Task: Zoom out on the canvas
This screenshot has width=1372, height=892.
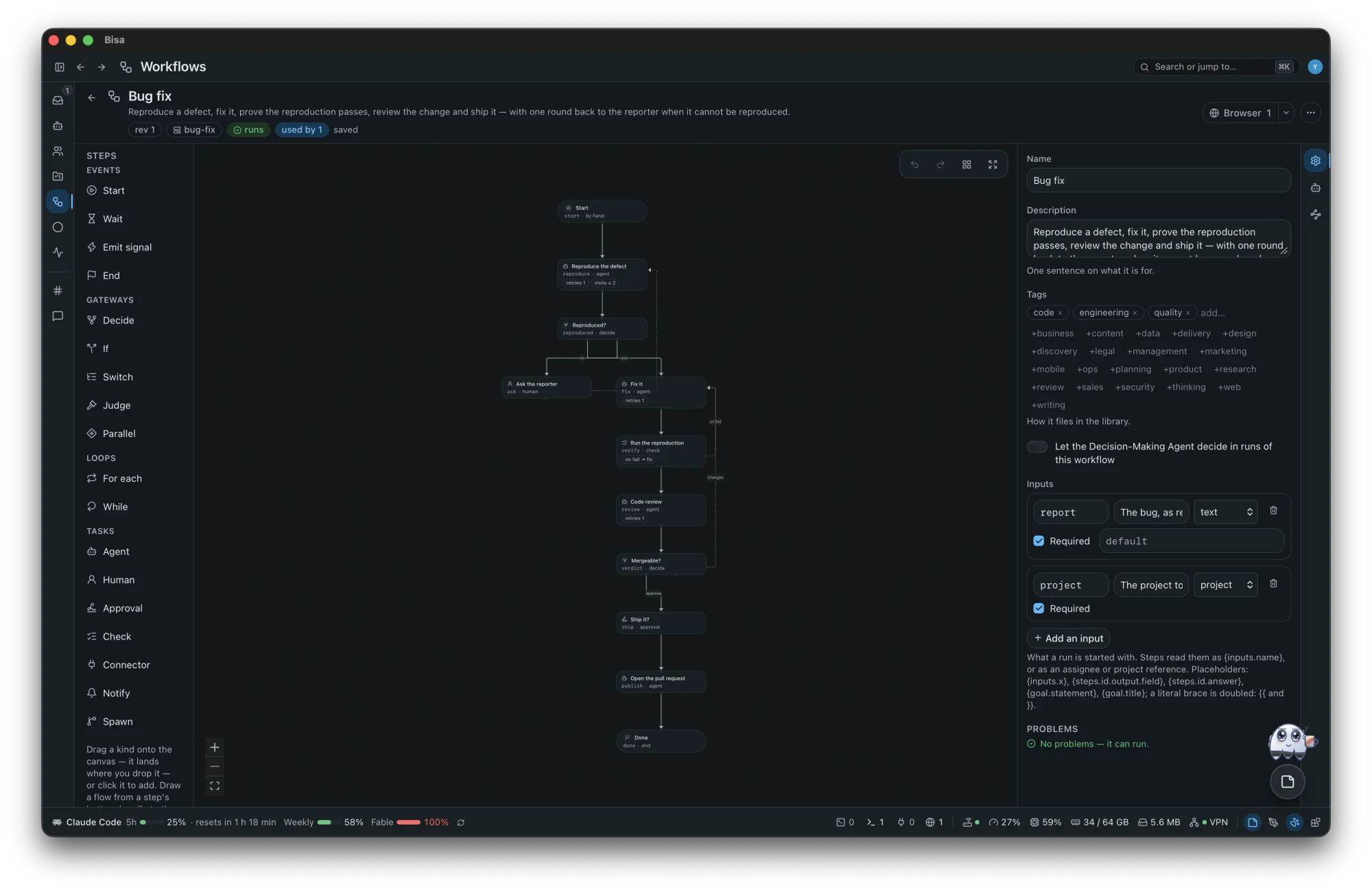Action: pyautogui.click(x=215, y=766)
